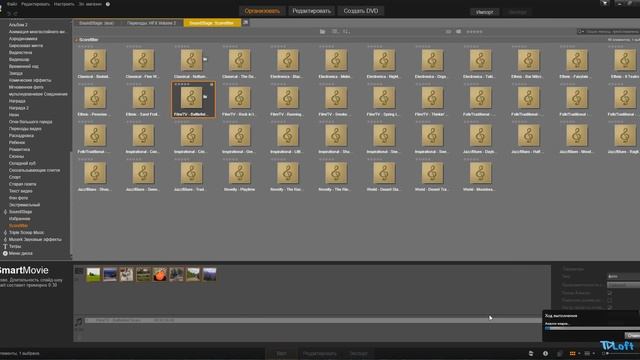Image resolution: width=640 pixels, height=360 pixels.
Task: Collapse the ScoreFitter section header
Action: tap(76, 40)
